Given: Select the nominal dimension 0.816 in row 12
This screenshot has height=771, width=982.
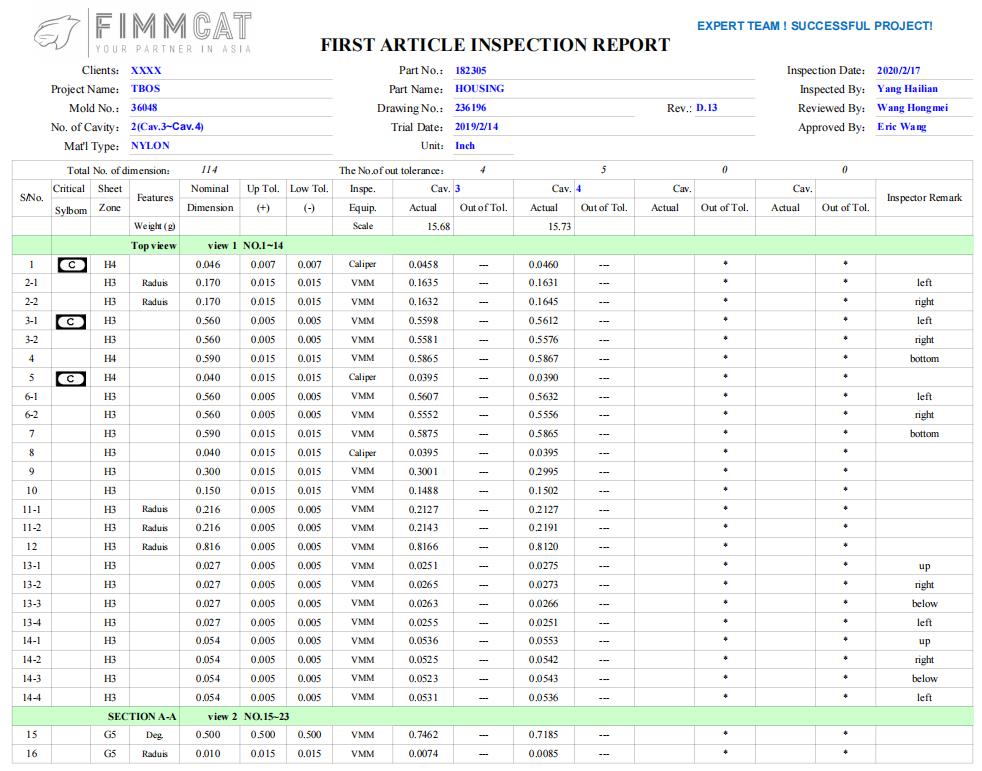Looking at the screenshot, I should [x=208, y=546].
